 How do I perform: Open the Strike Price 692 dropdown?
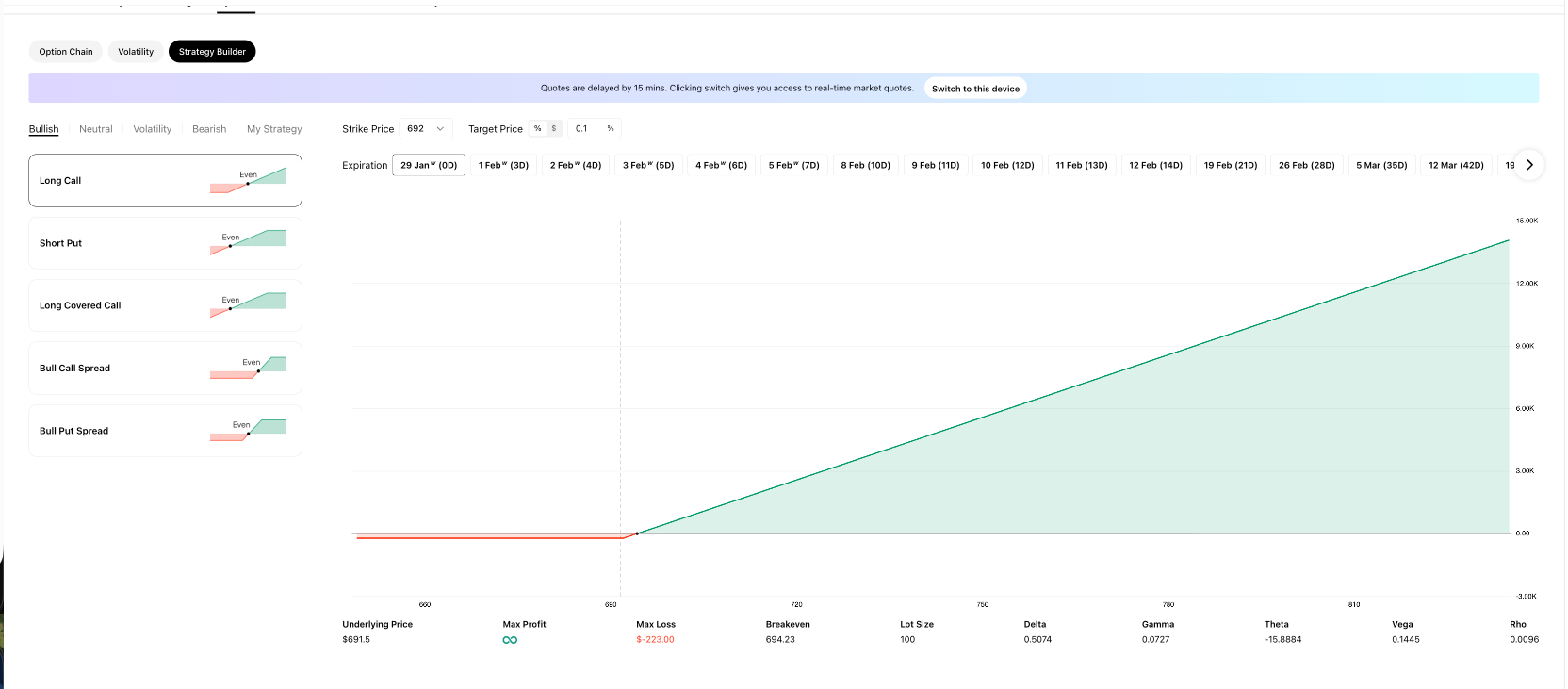[x=426, y=129]
